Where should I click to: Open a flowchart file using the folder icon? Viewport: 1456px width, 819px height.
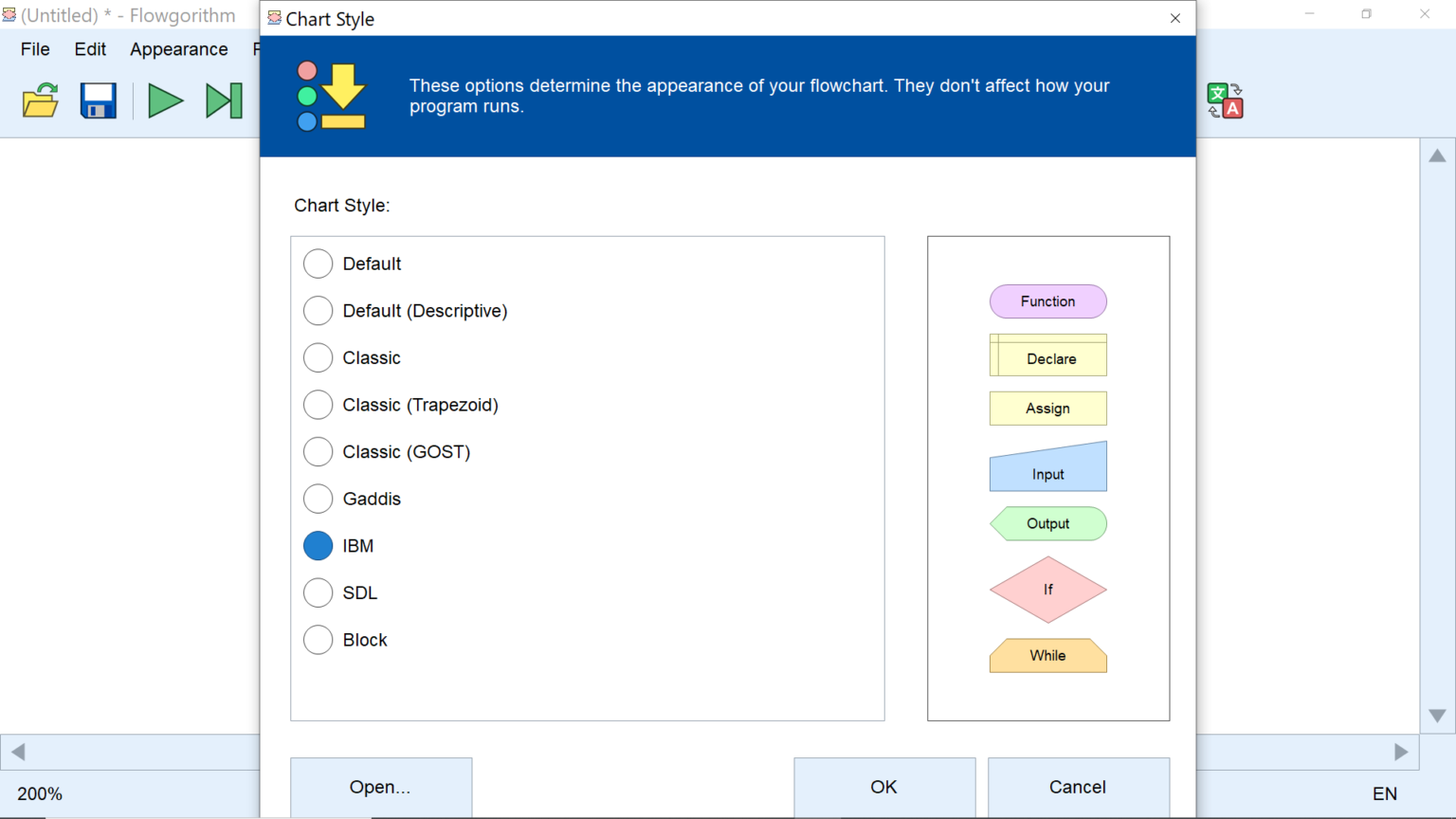(x=40, y=100)
